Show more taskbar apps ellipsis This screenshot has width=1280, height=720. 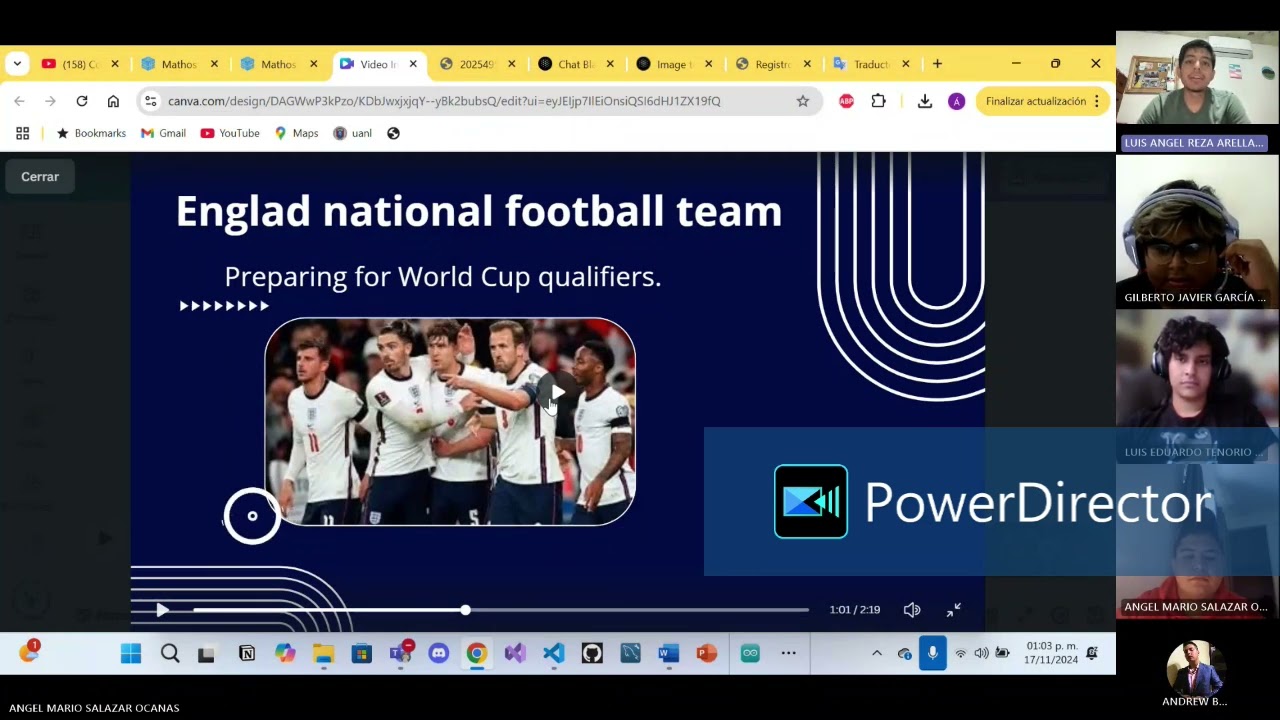[x=788, y=654]
